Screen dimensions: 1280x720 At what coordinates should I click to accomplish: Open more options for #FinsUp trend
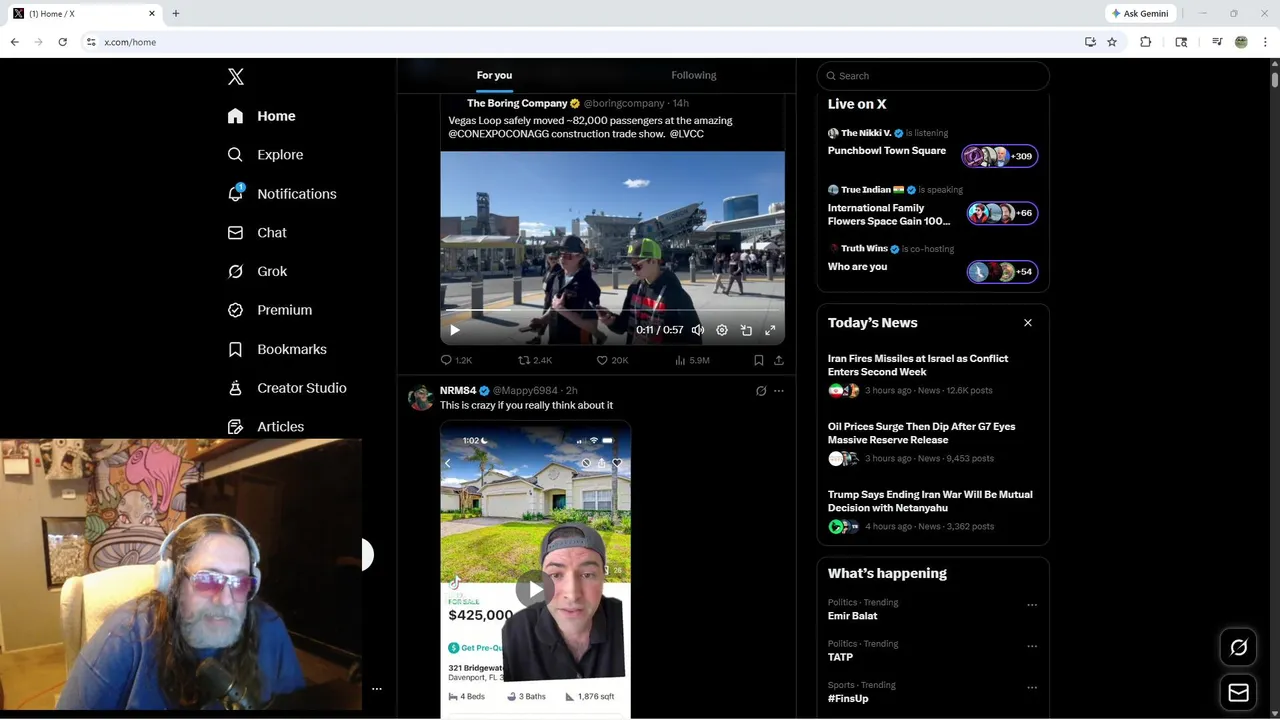(x=1032, y=688)
